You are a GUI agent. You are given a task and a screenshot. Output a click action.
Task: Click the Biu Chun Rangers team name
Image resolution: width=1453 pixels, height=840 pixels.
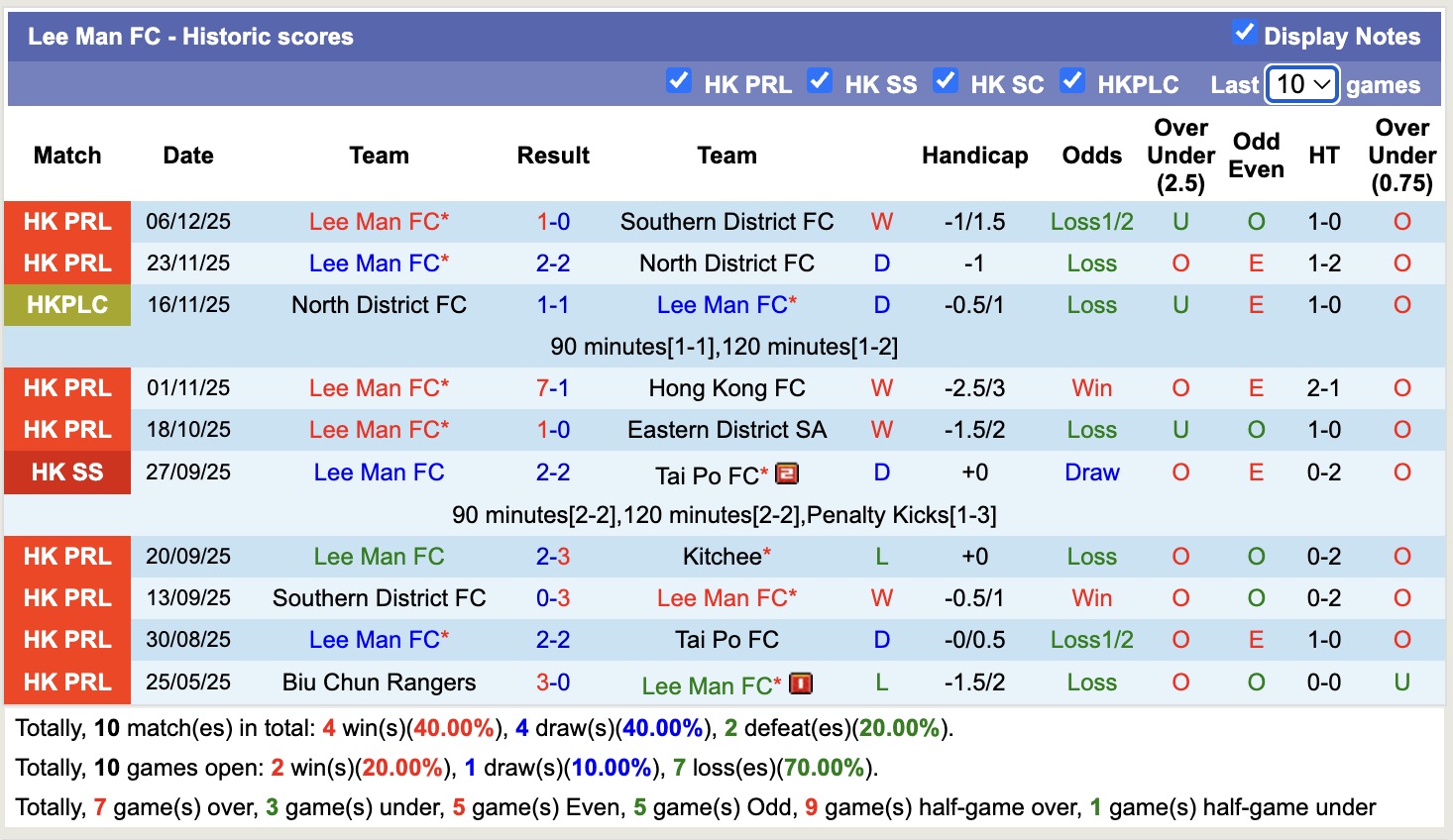379,682
